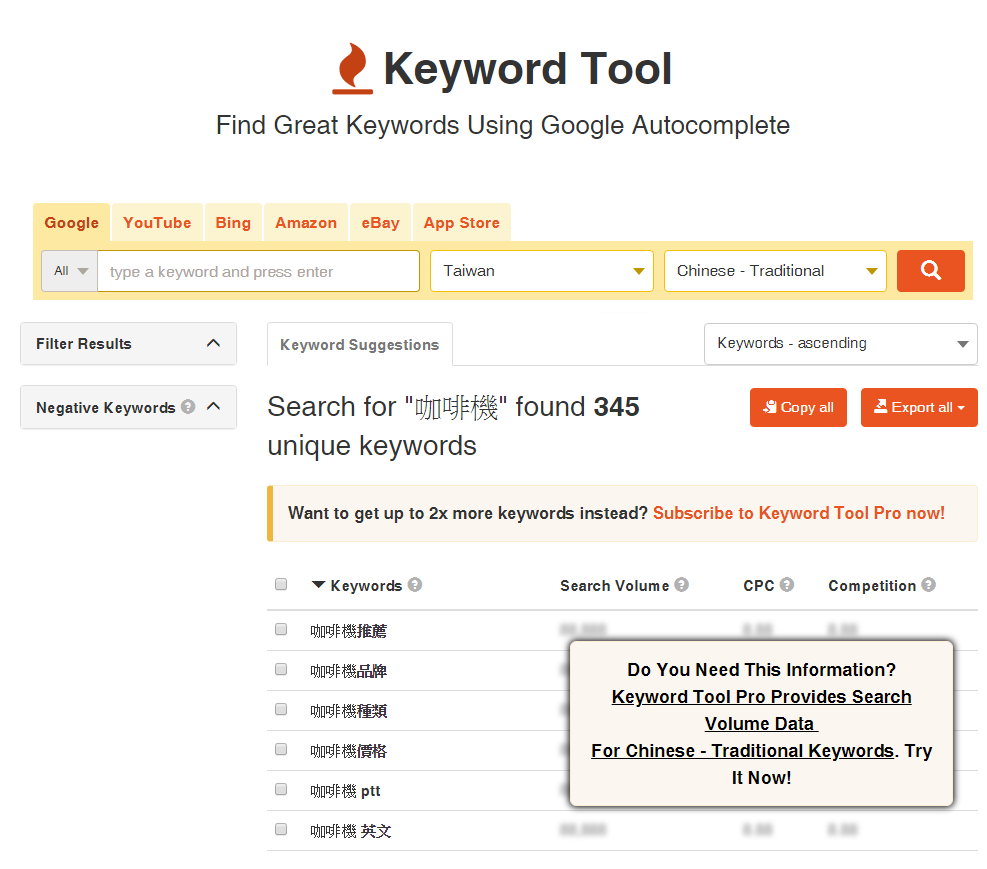Collapse the Negative Keywords panel

tap(213, 406)
